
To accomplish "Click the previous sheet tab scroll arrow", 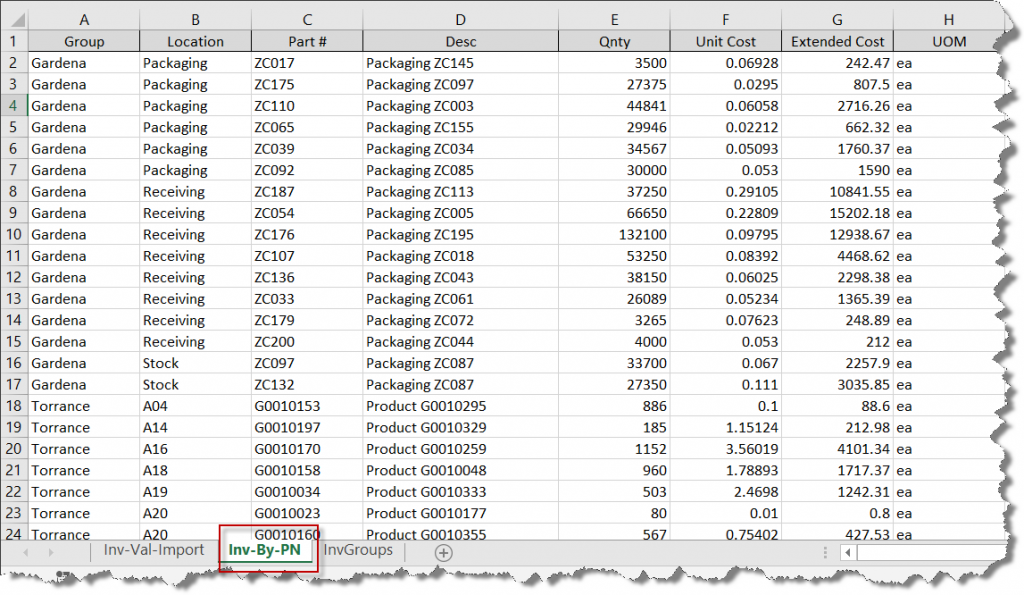I will click(25, 552).
